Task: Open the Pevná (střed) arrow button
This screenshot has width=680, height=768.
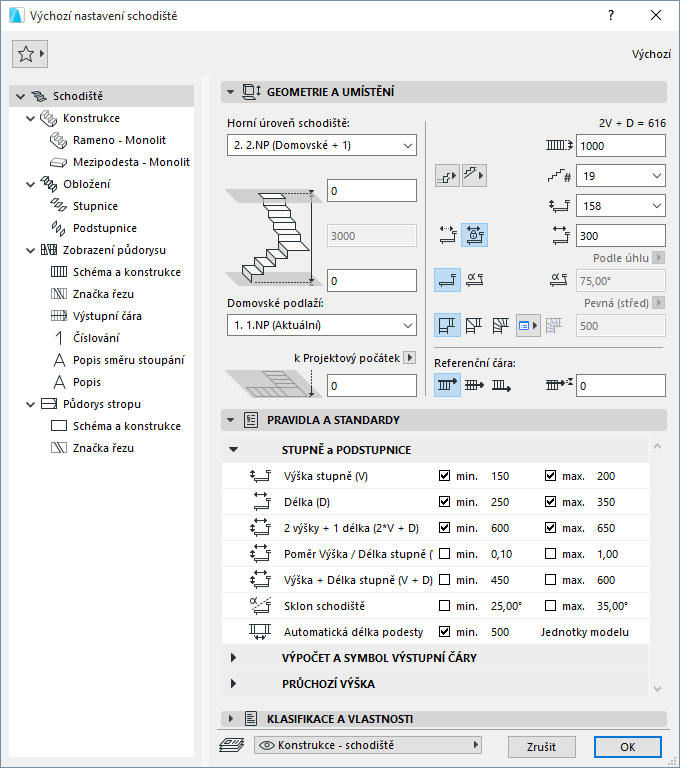Action: (x=659, y=303)
